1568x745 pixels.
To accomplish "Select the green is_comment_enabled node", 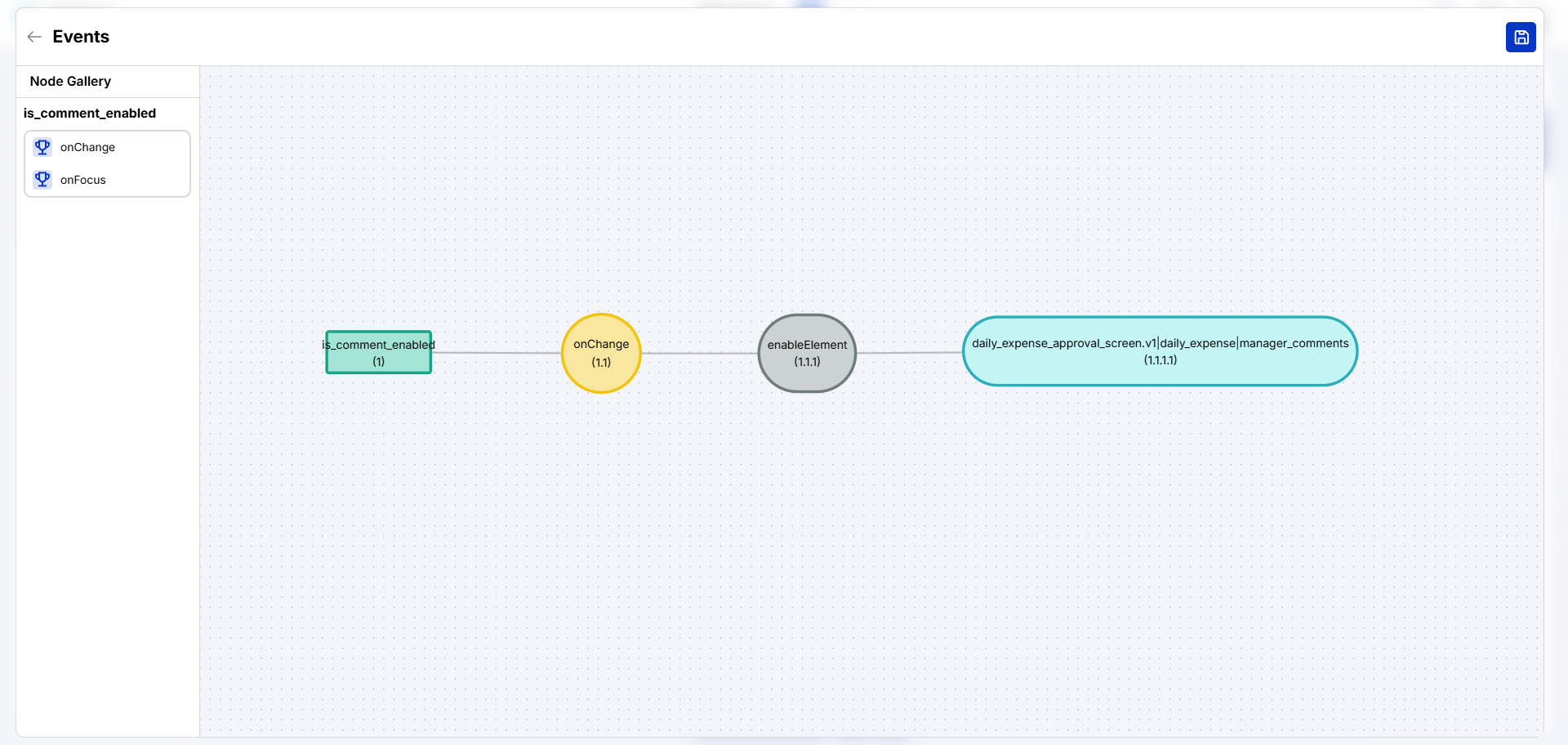I will point(378,352).
